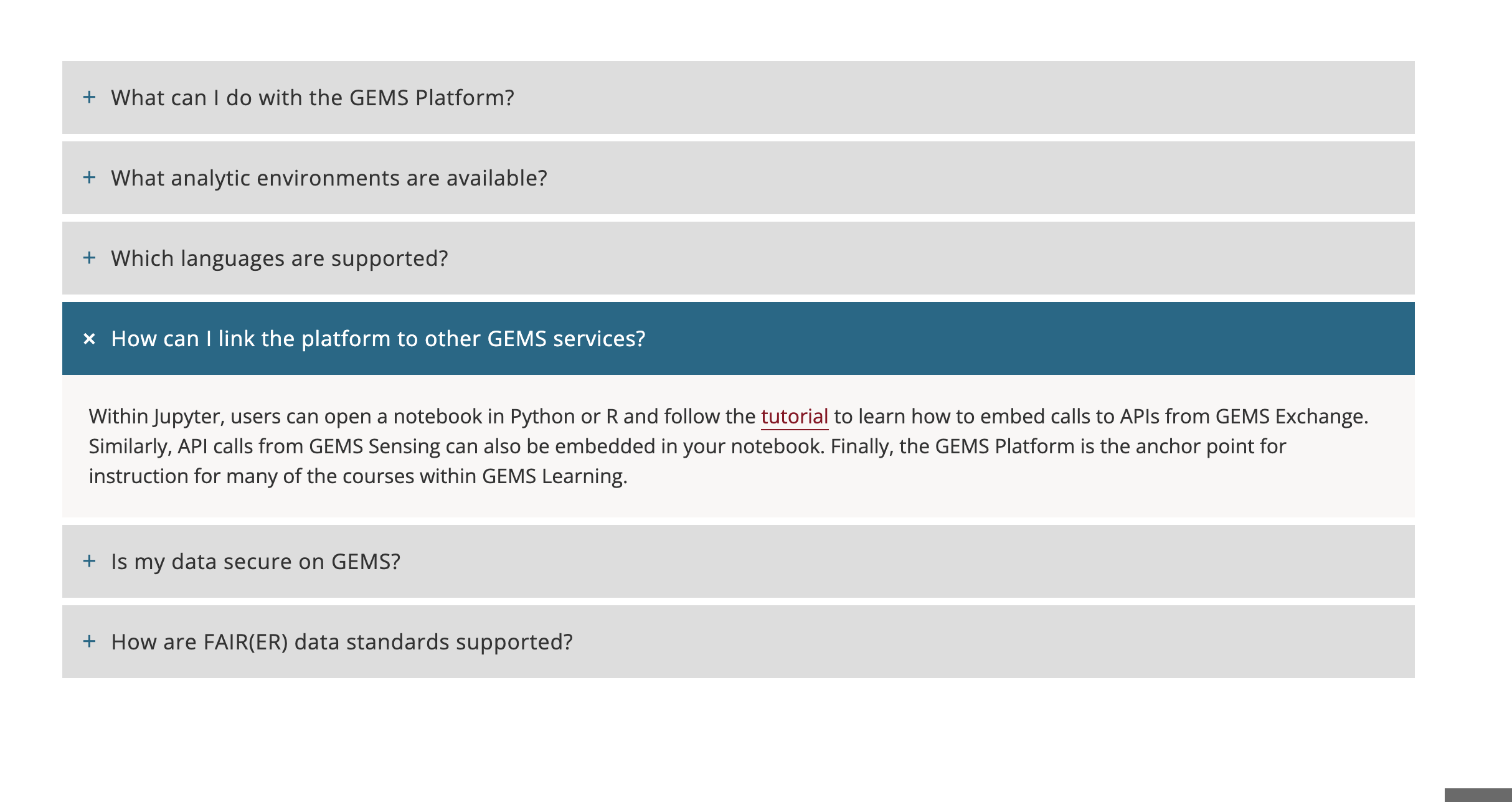The width and height of the screenshot is (1512, 802).
Task: Open the tutorial link in the answer
Action: [794, 416]
